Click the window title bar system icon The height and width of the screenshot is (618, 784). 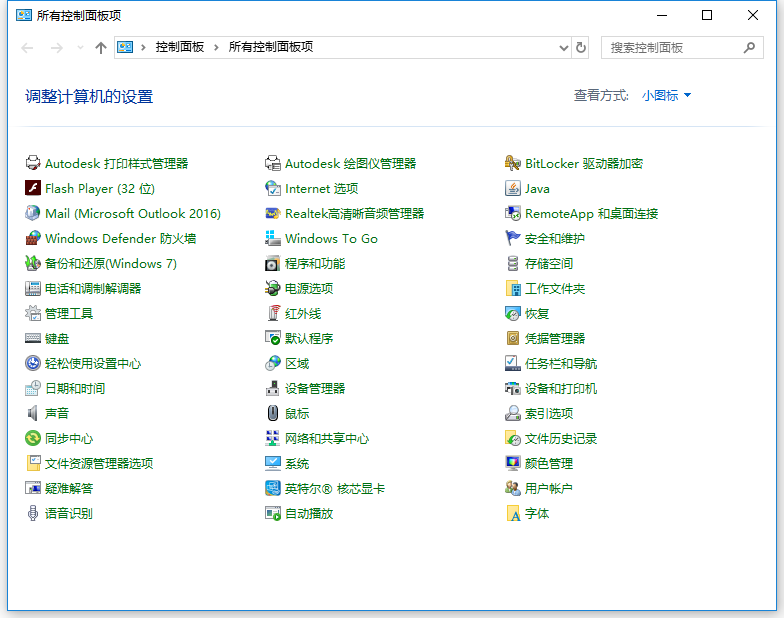pyautogui.click(x=24, y=15)
